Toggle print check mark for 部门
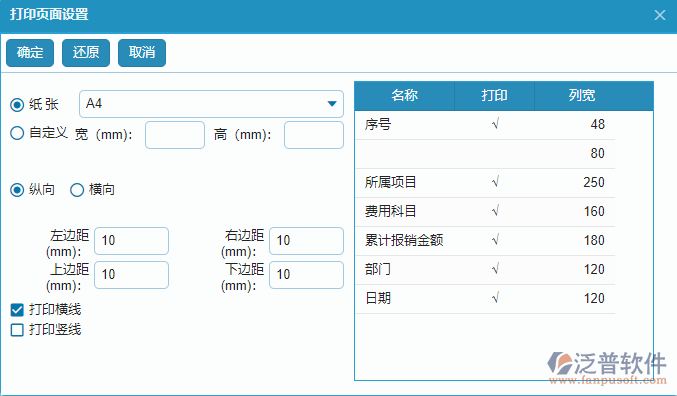Viewport: 677px width, 396px height. click(x=495, y=269)
